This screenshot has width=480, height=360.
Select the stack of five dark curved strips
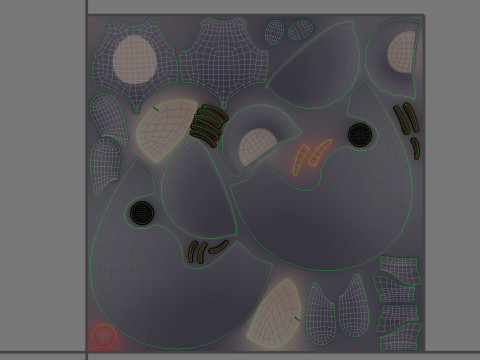[209, 125]
